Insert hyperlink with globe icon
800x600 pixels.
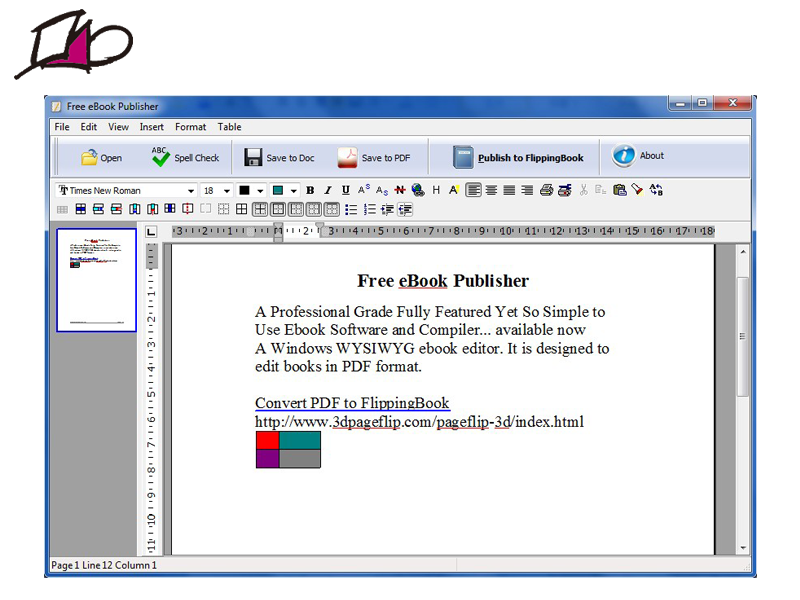click(x=418, y=190)
